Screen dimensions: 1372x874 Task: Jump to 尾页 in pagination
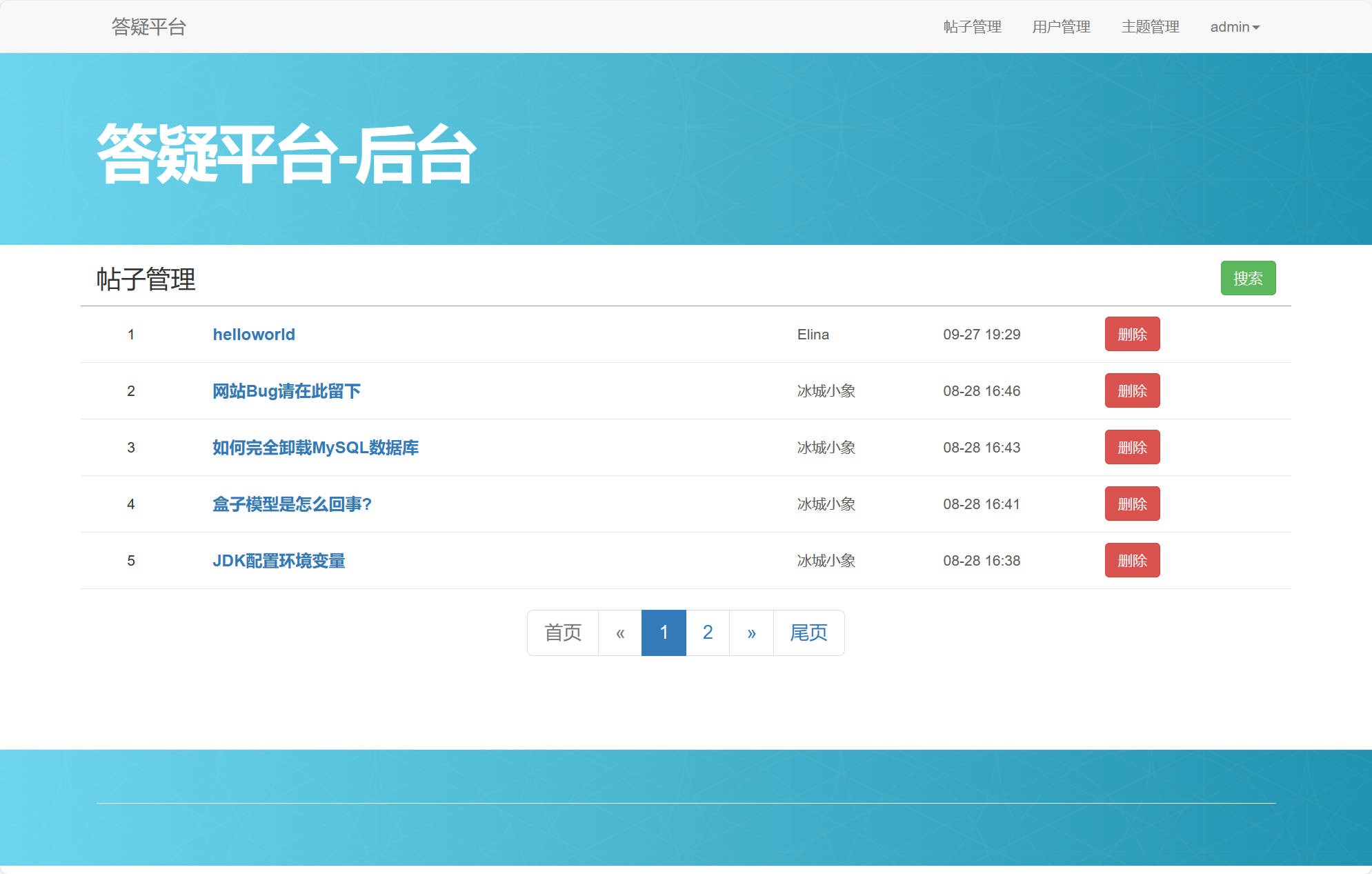pos(808,632)
